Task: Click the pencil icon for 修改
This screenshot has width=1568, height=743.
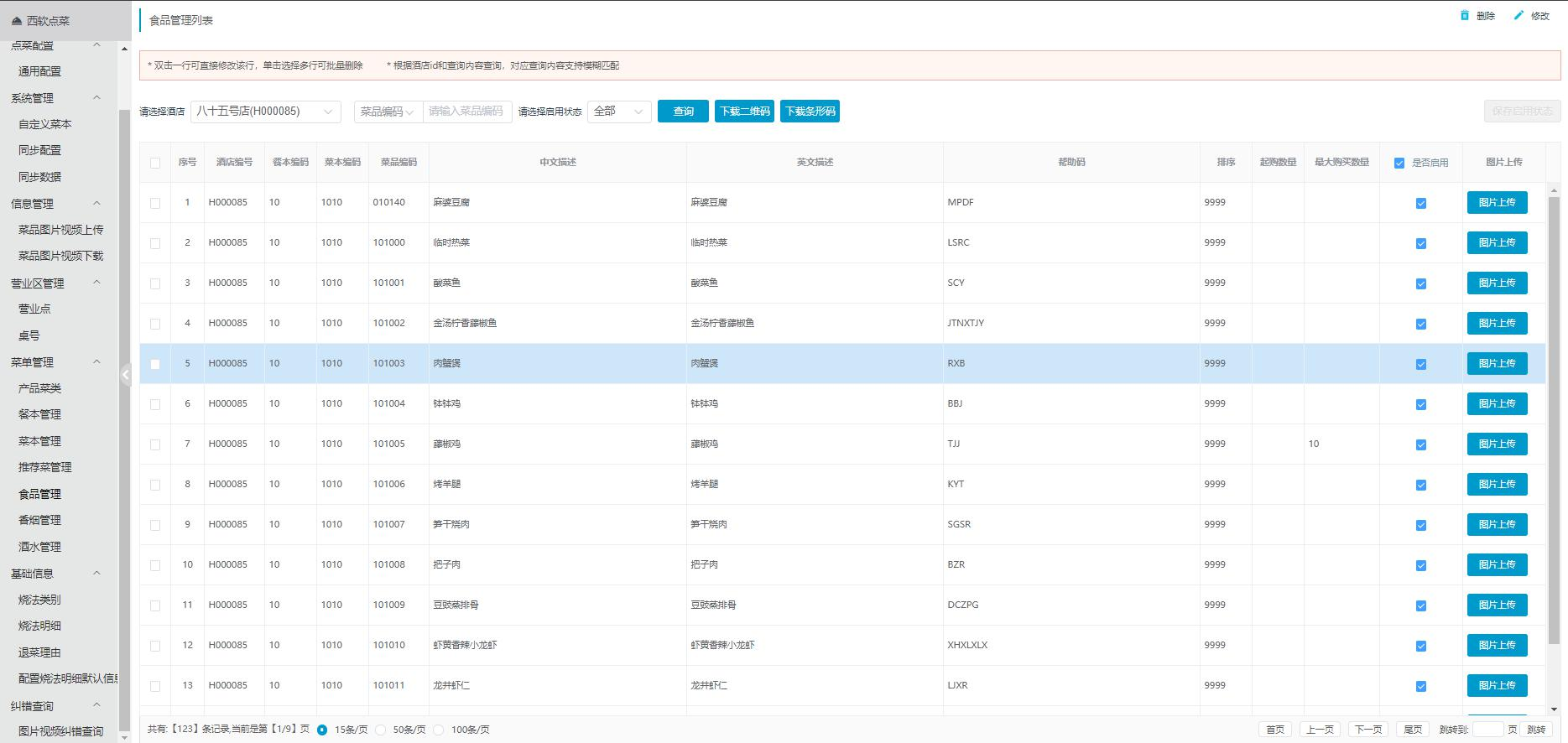Action: [1519, 15]
